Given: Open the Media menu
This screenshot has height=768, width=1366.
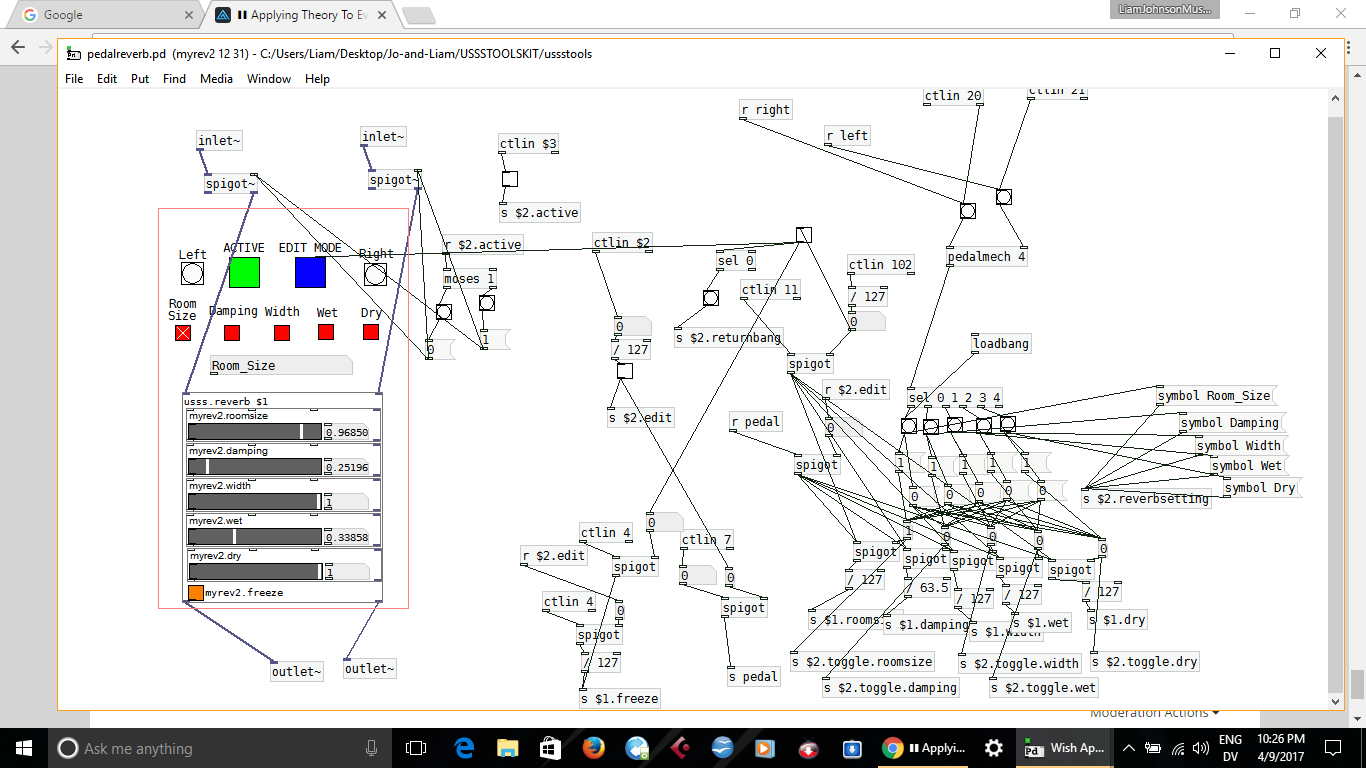Looking at the screenshot, I should click(216, 79).
